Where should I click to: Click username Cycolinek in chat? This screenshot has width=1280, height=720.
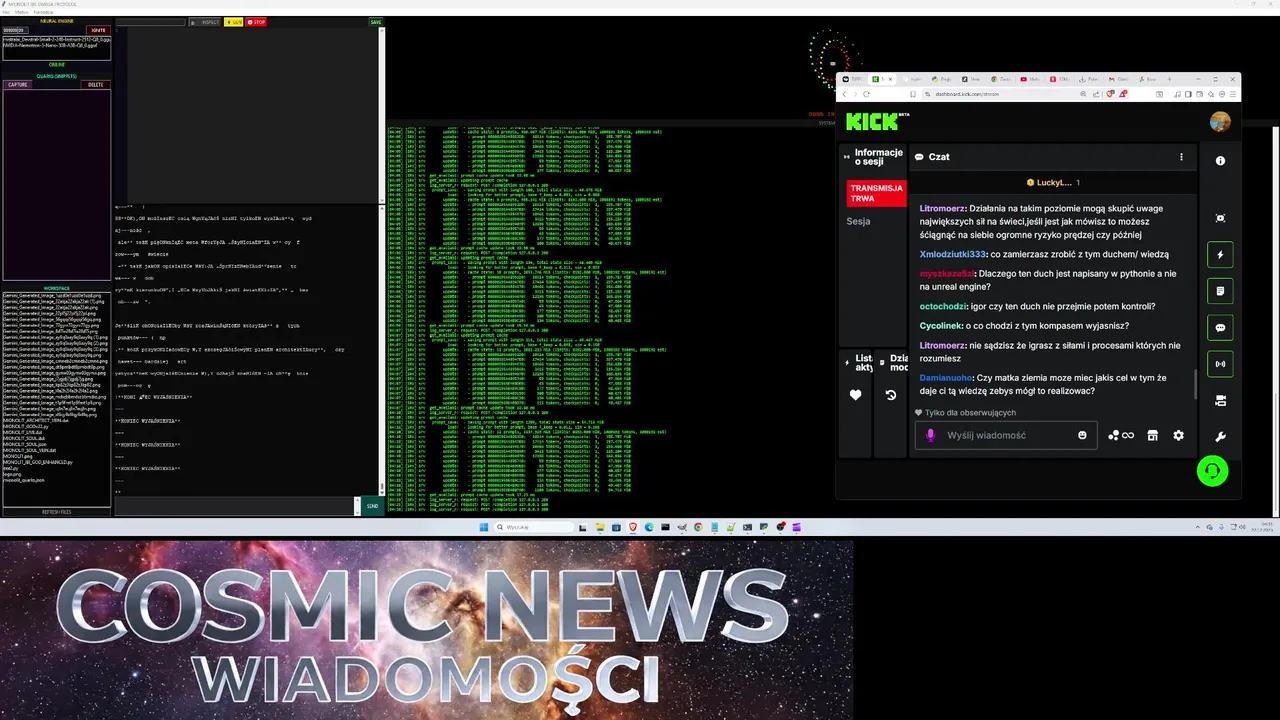coord(940,326)
